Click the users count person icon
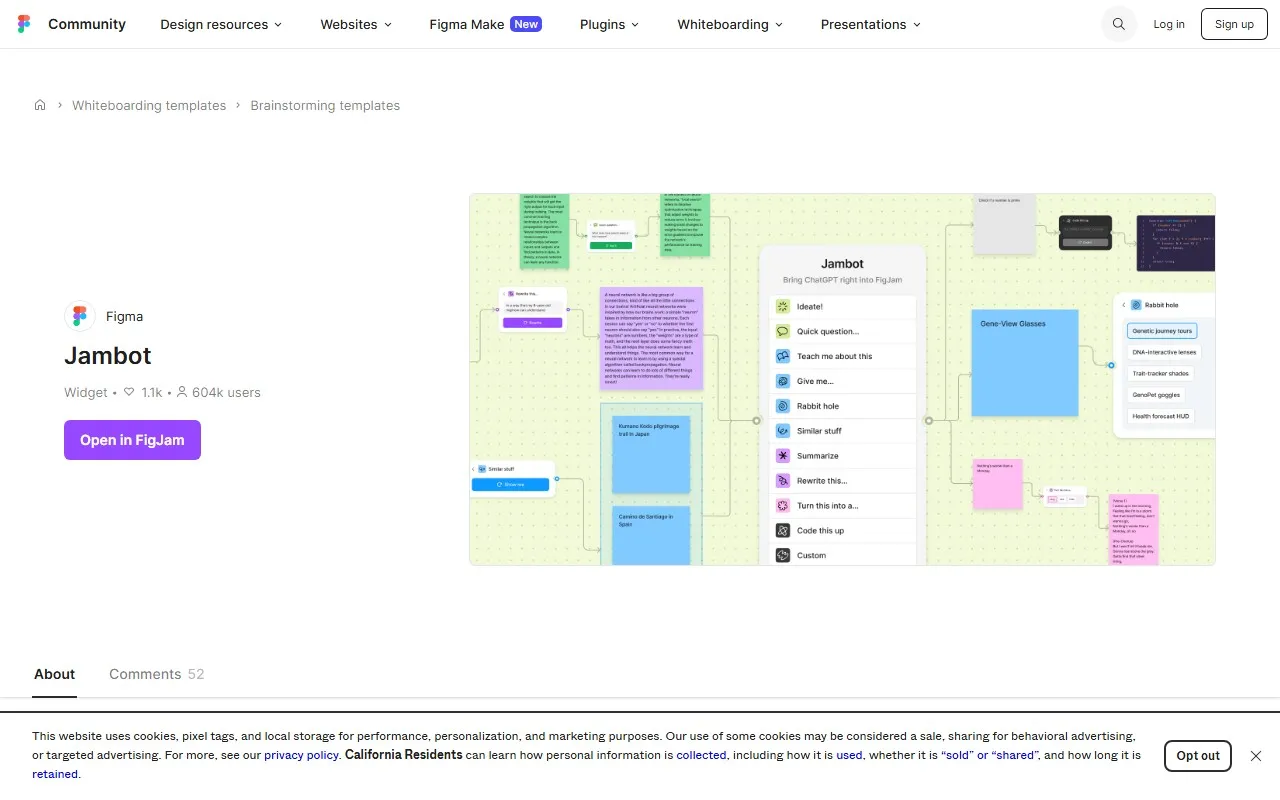This screenshot has height=800, width=1280. [x=182, y=393]
